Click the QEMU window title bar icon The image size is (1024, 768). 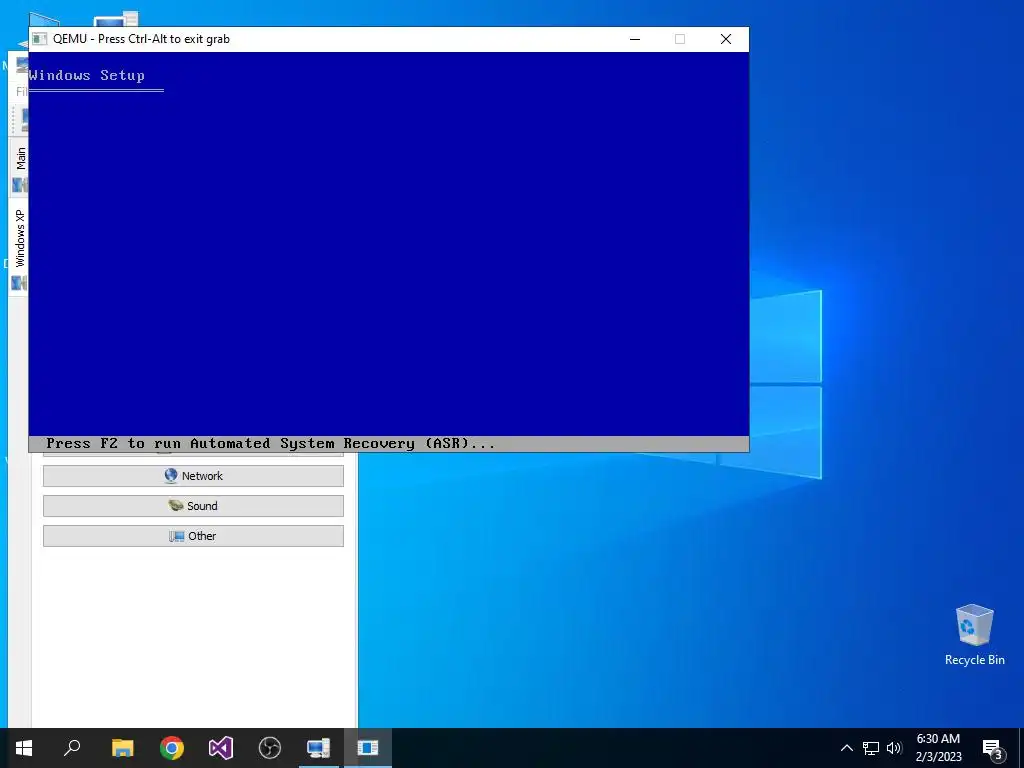39,39
